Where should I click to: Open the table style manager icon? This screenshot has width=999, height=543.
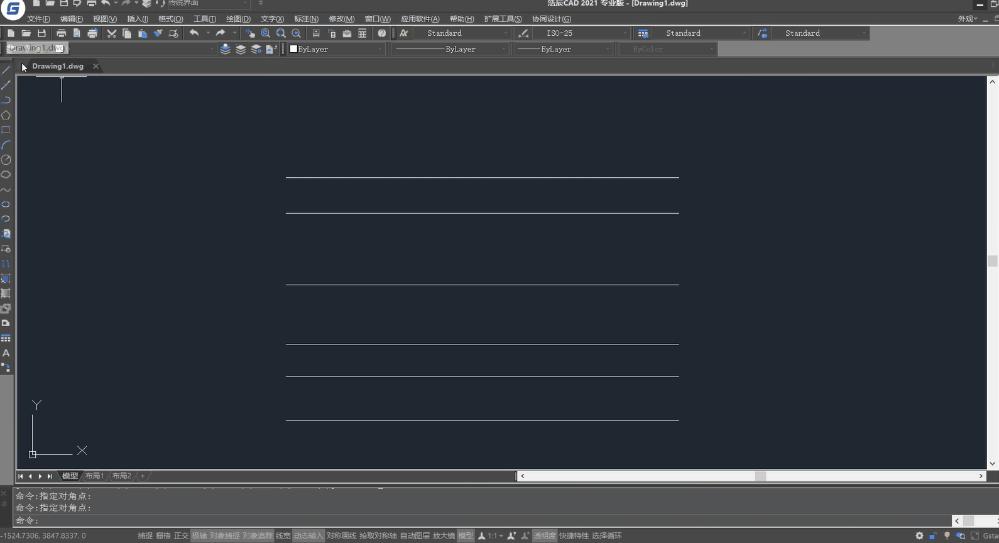[x=643, y=33]
